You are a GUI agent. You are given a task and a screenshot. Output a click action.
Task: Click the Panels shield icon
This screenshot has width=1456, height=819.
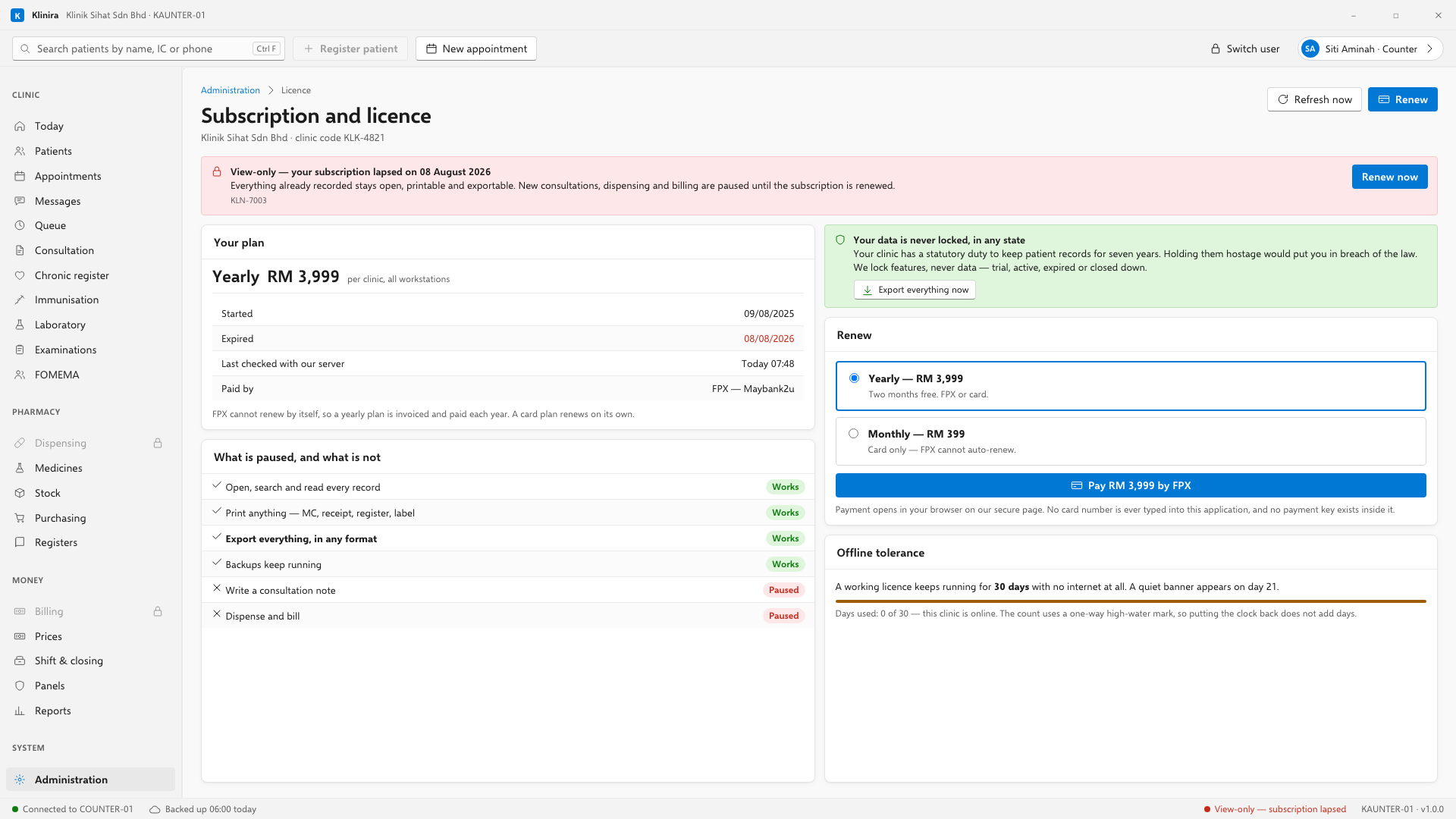point(20,686)
